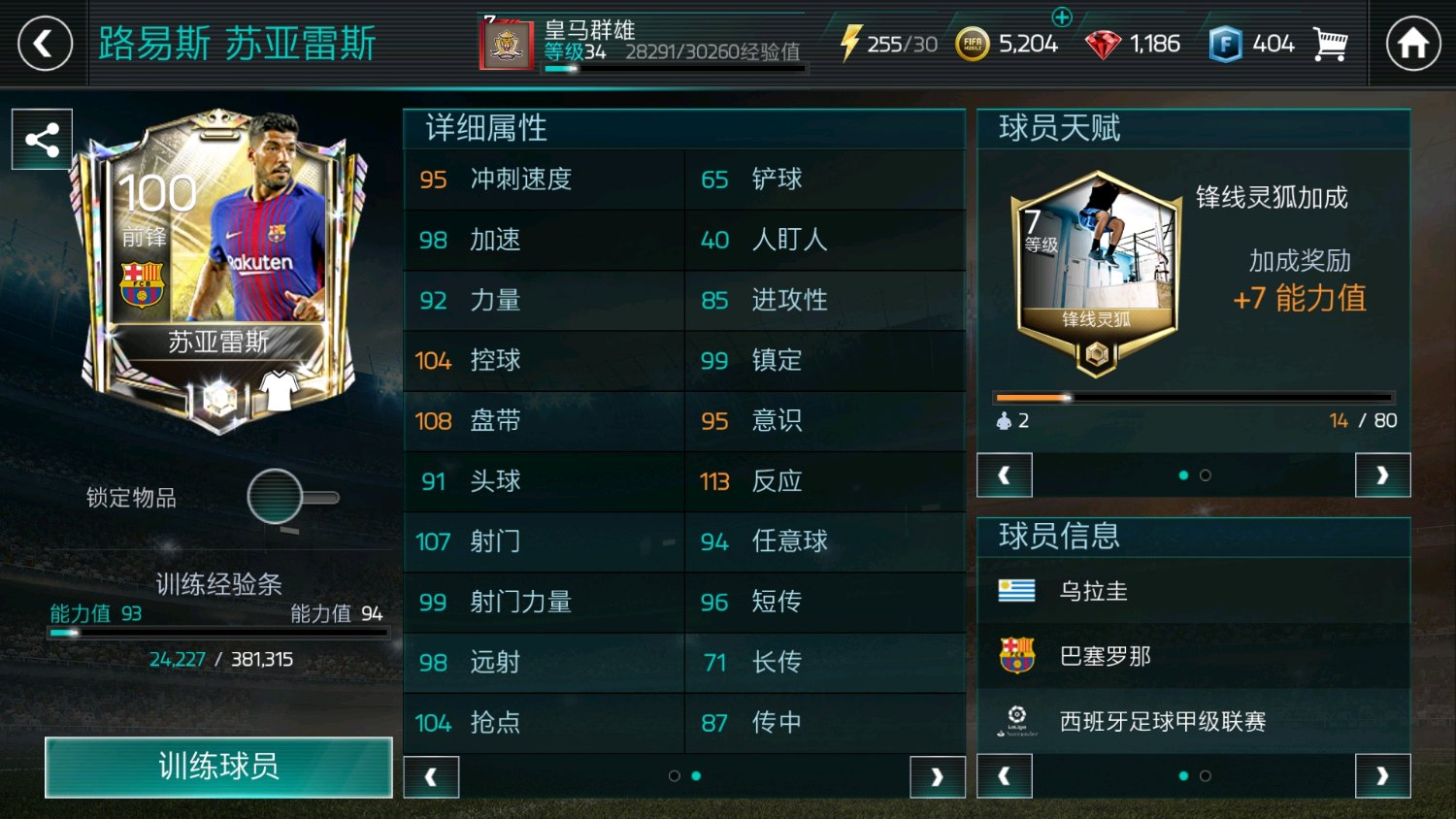This screenshot has width=1456, height=819.
Task: Go to previous 球员信息 page
Action: (x=1004, y=775)
